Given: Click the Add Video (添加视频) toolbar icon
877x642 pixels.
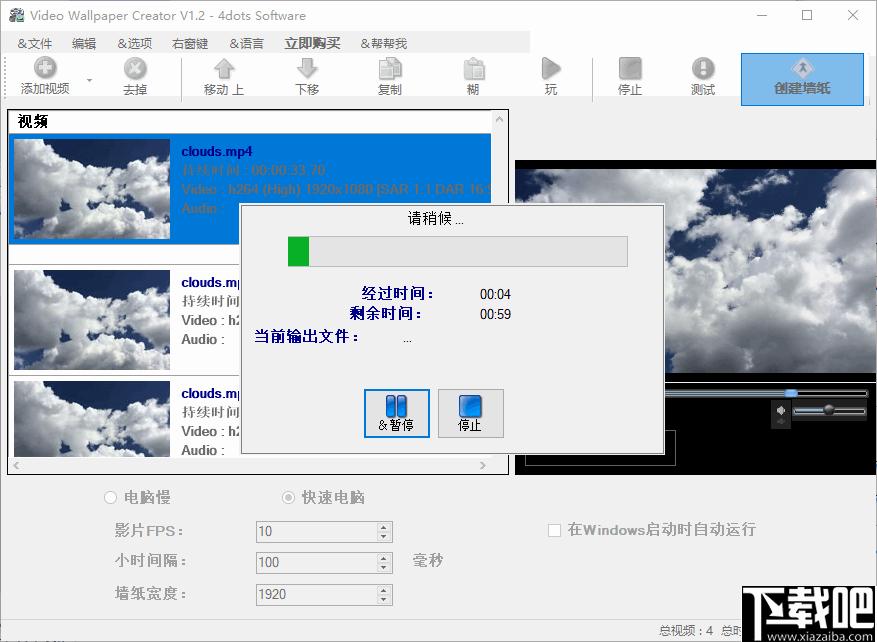Looking at the screenshot, I should (x=45, y=69).
